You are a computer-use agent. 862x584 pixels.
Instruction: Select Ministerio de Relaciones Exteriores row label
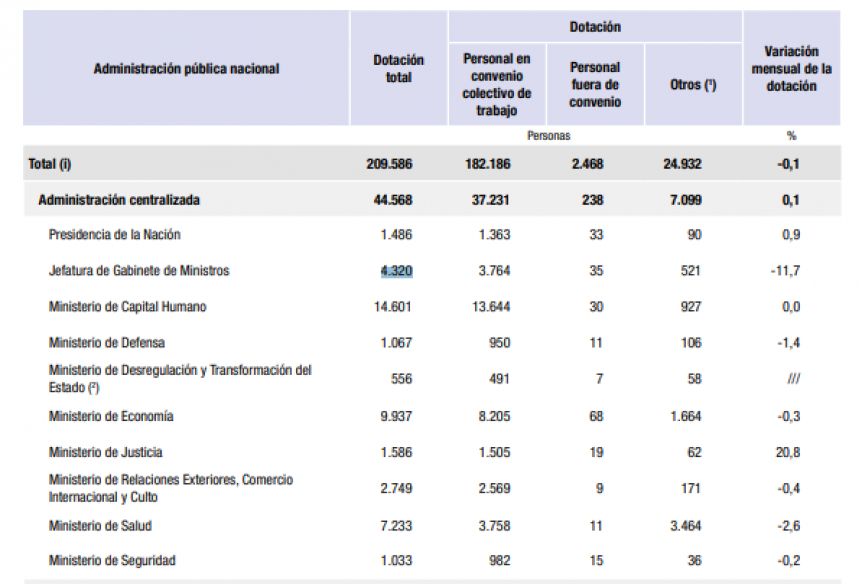pyautogui.click(x=170, y=488)
